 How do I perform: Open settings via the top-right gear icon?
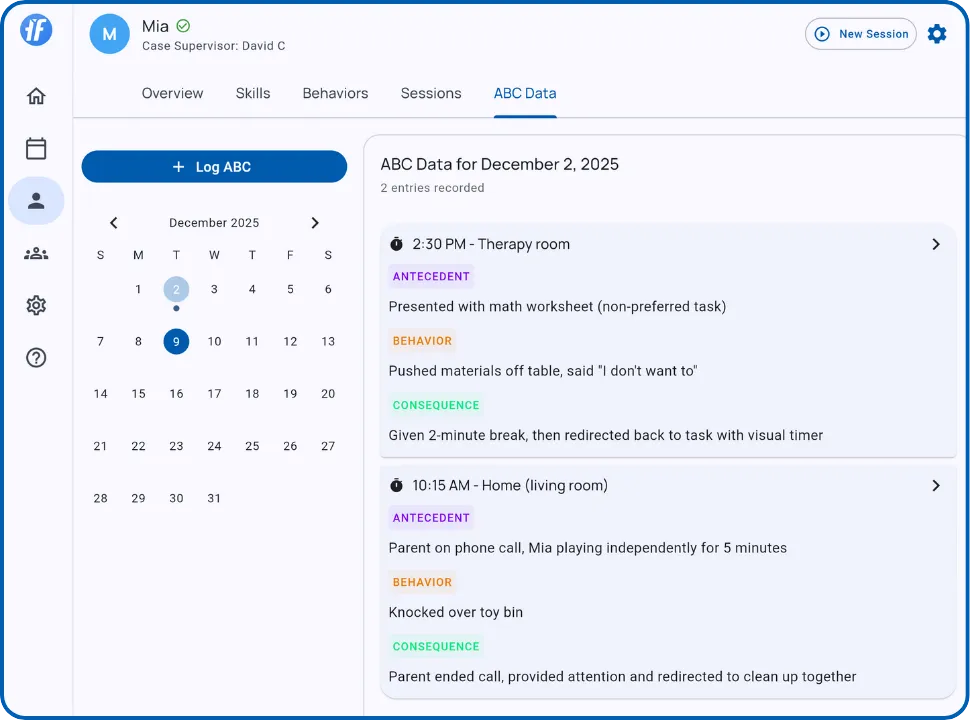[937, 33]
